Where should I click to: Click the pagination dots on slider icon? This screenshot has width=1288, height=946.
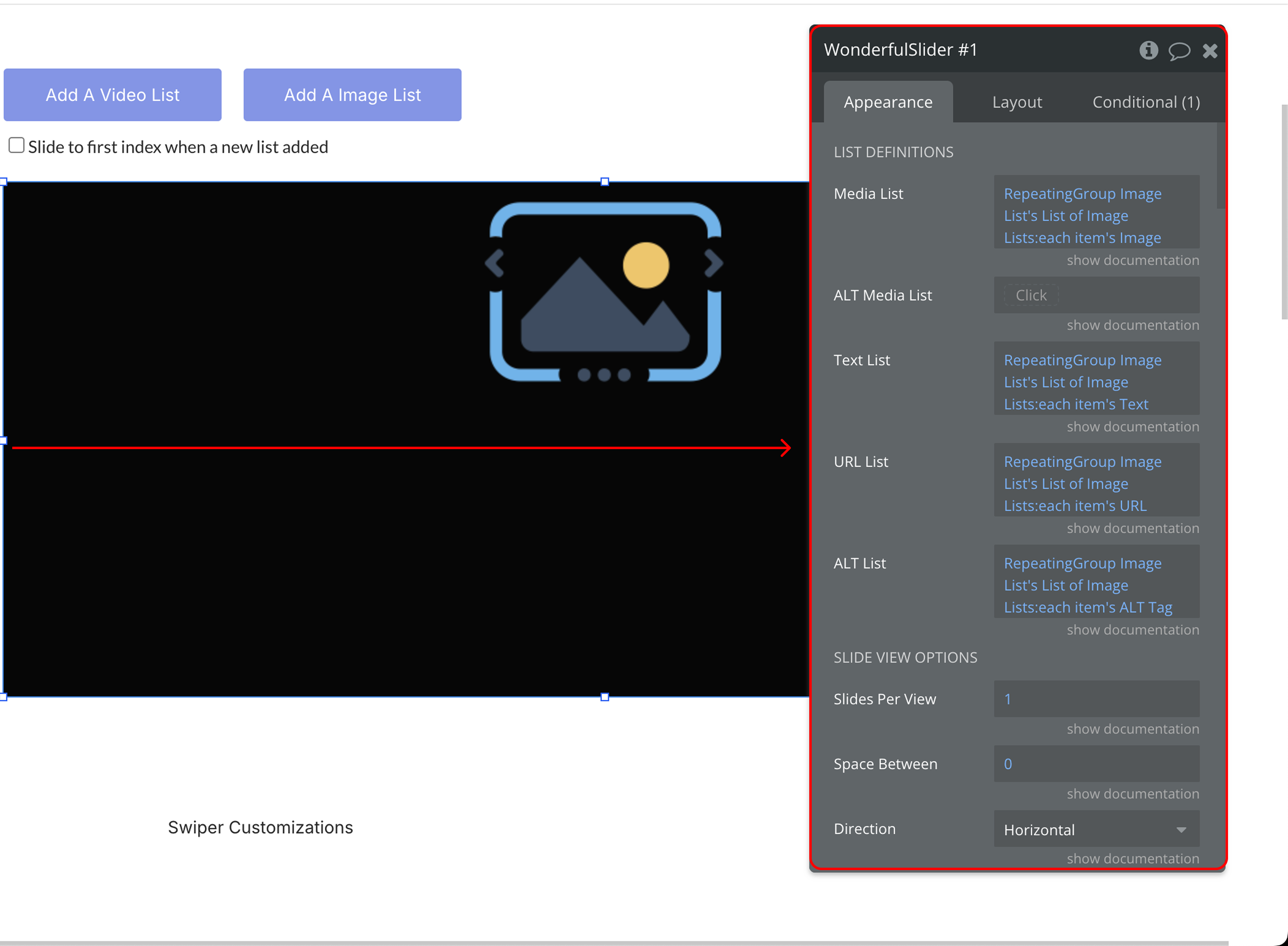point(604,375)
